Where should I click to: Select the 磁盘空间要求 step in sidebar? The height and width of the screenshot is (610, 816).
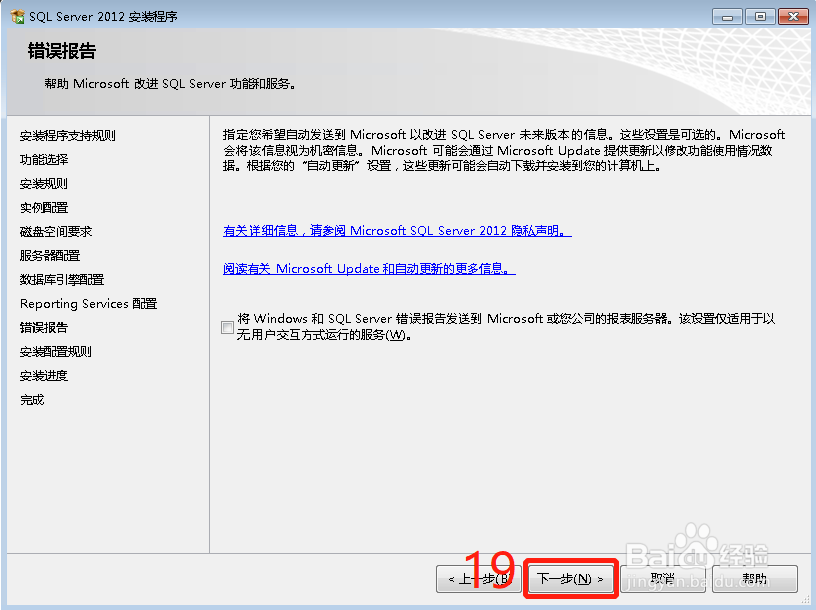(56, 232)
